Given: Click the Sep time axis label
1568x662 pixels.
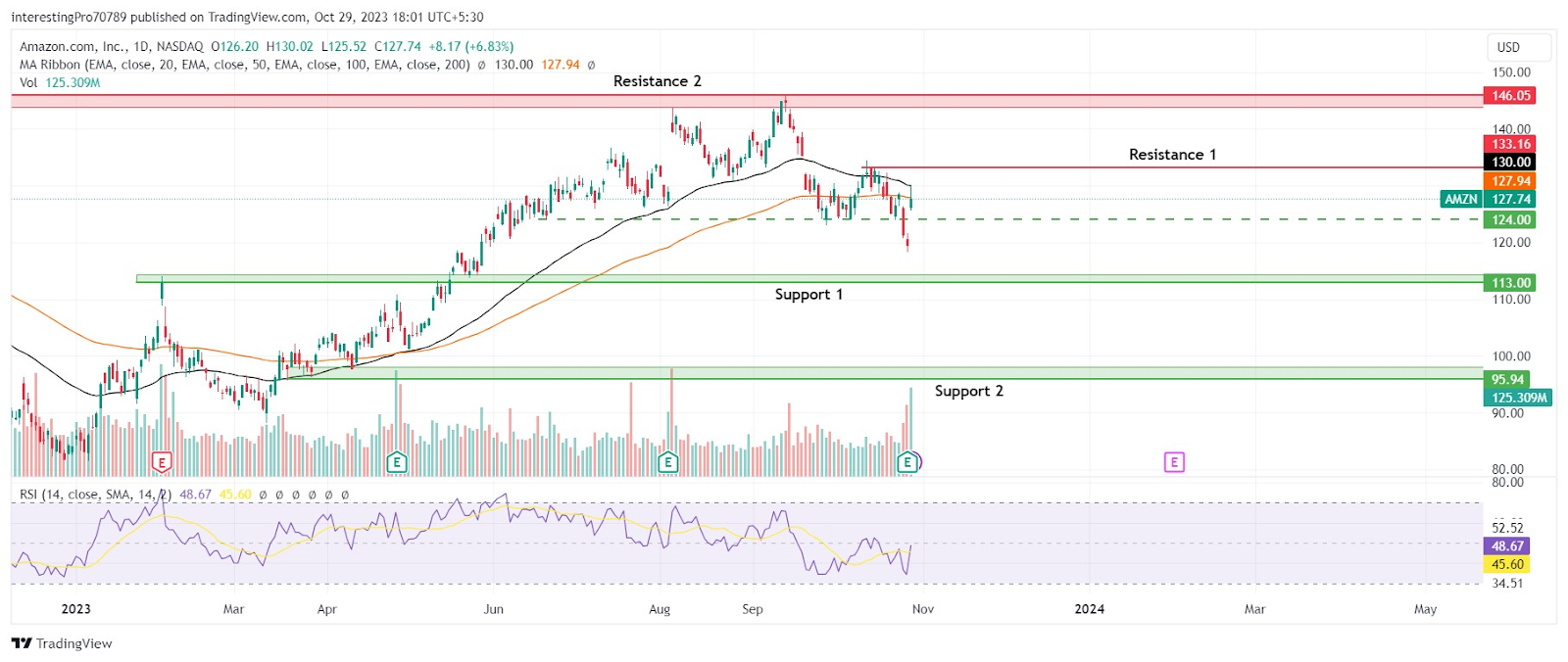Looking at the screenshot, I should coord(753,609).
